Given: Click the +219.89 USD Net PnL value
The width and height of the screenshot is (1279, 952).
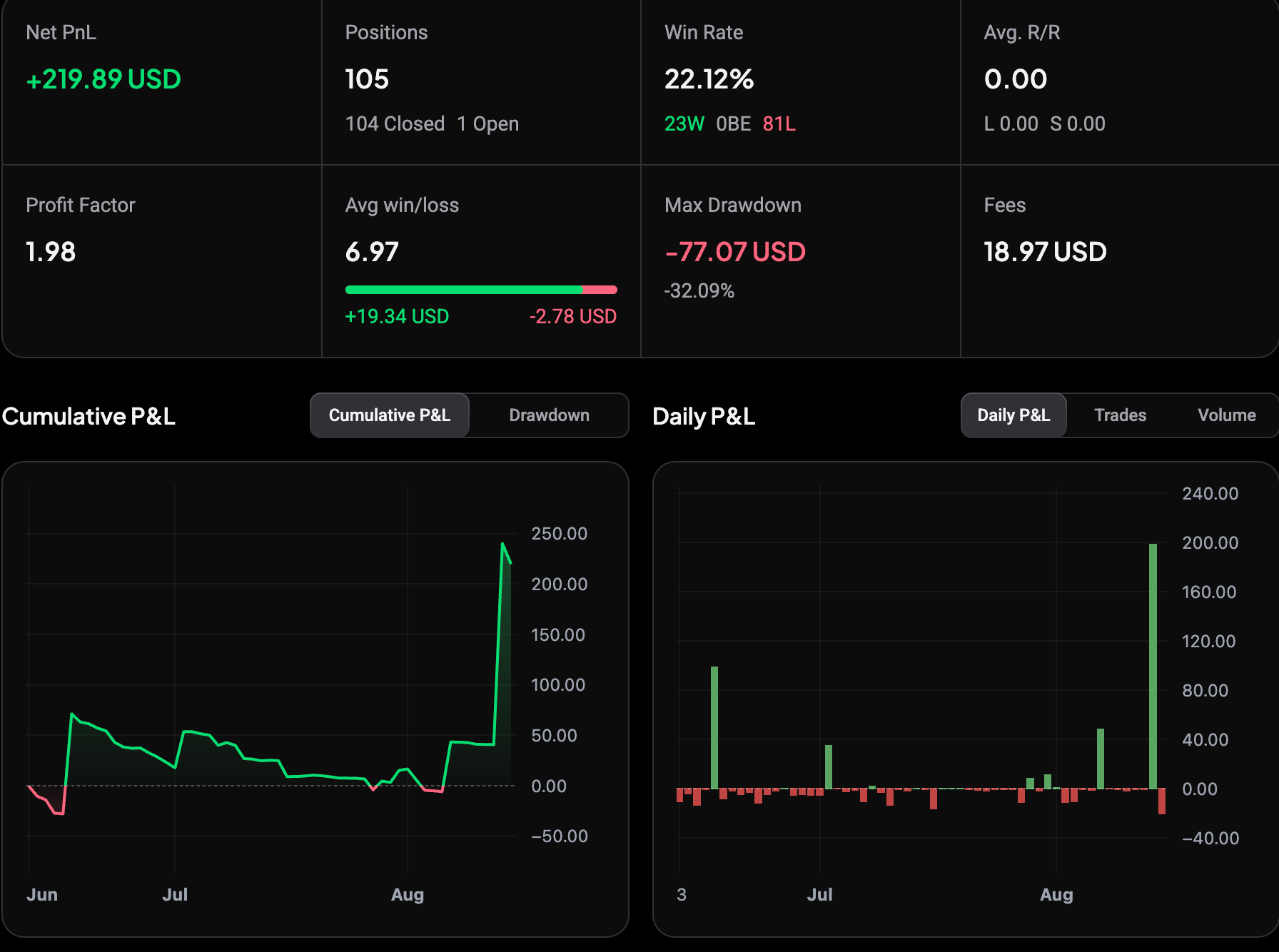Looking at the screenshot, I should click(104, 79).
